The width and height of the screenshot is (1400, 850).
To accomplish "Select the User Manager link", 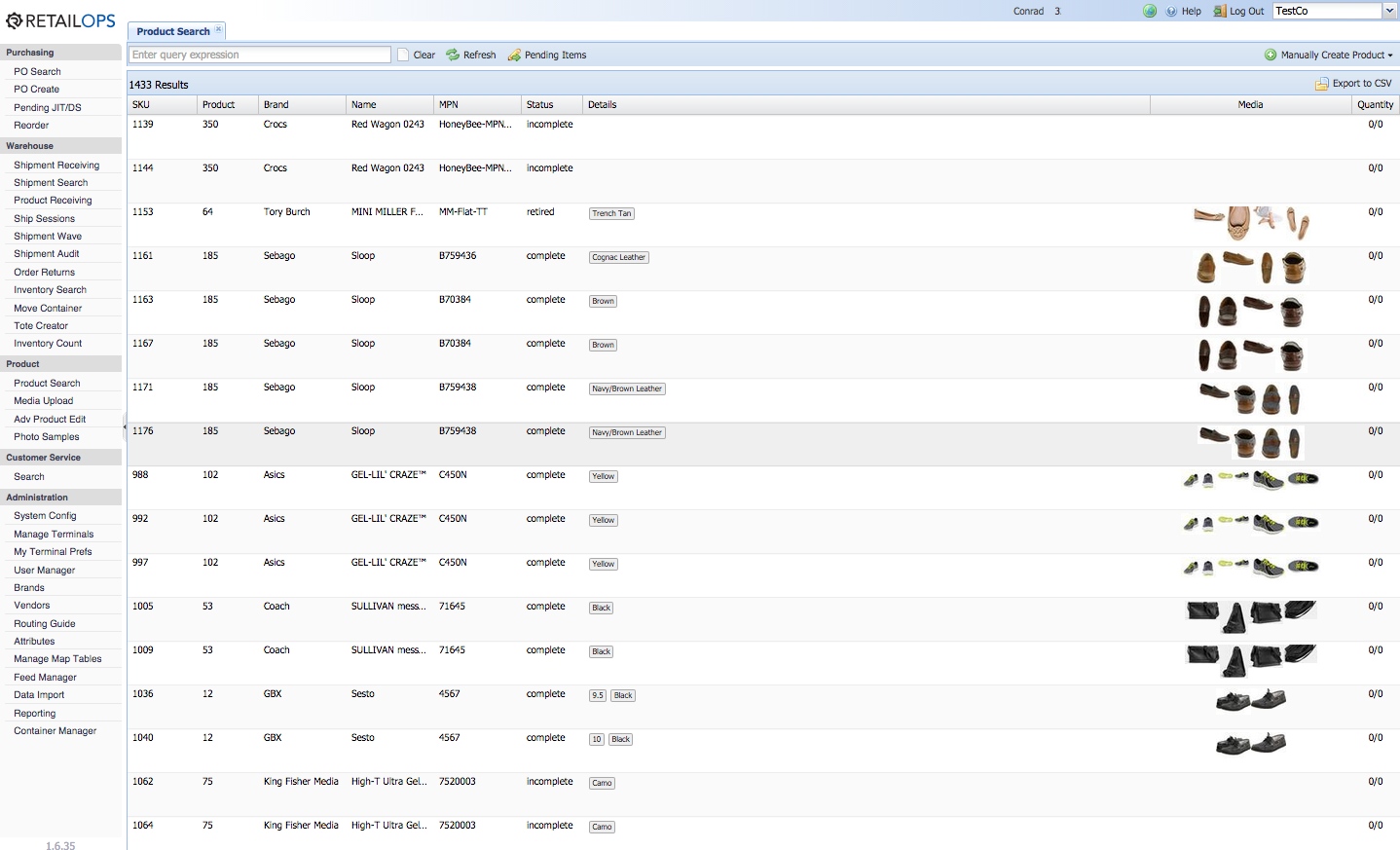I will [x=44, y=571].
